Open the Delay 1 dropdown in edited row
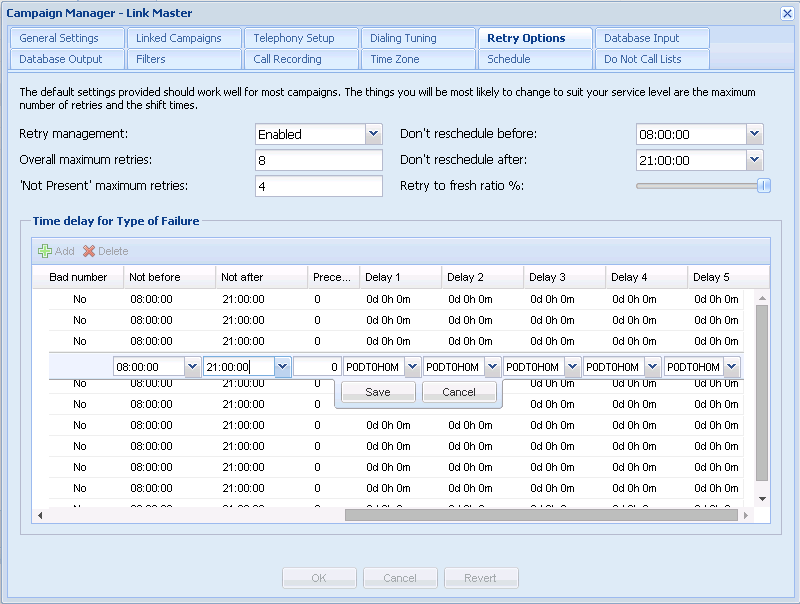The width and height of the screenshot is (800, 604). point(412,367)
